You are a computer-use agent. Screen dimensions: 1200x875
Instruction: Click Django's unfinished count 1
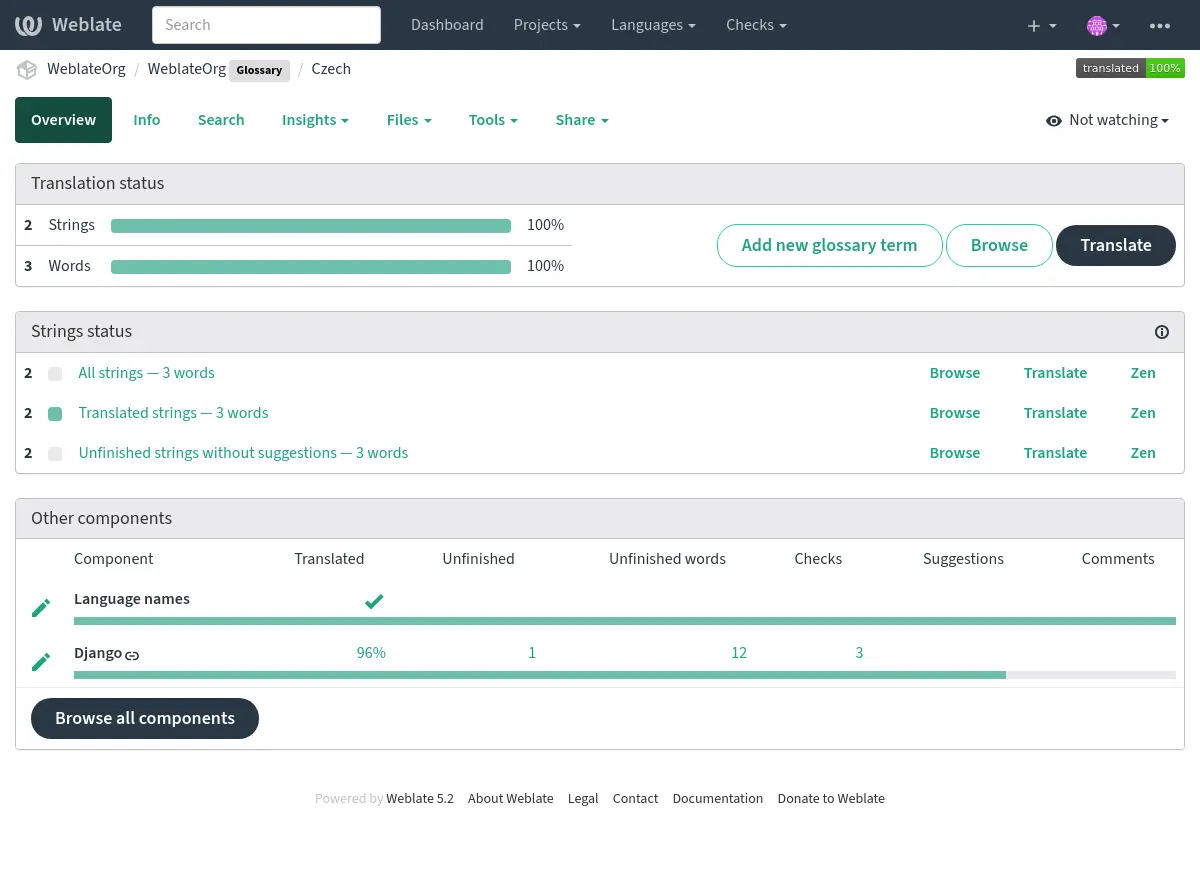pos(532,653)
